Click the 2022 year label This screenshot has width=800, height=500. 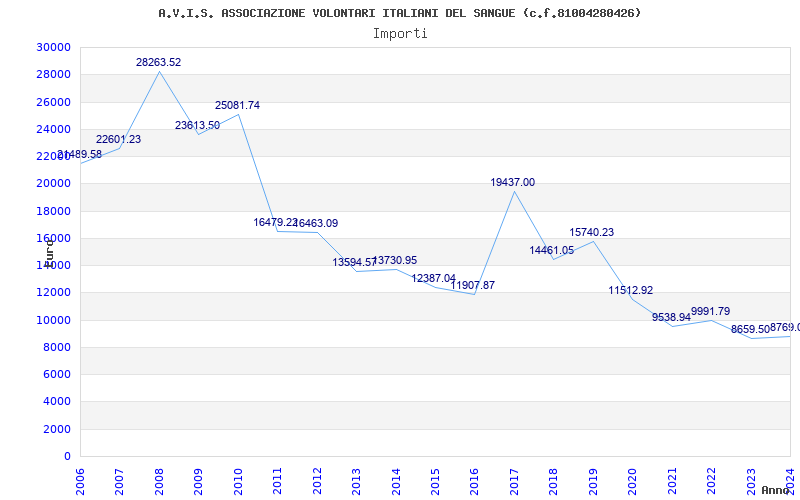click(x=711, y=481)
